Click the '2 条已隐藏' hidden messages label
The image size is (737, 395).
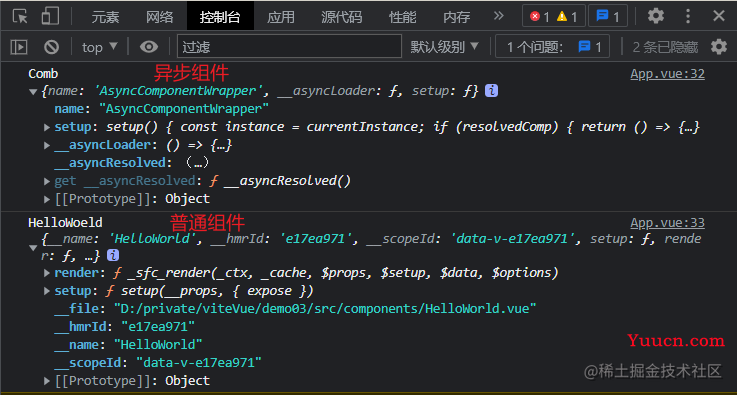[x=665, y=47]
